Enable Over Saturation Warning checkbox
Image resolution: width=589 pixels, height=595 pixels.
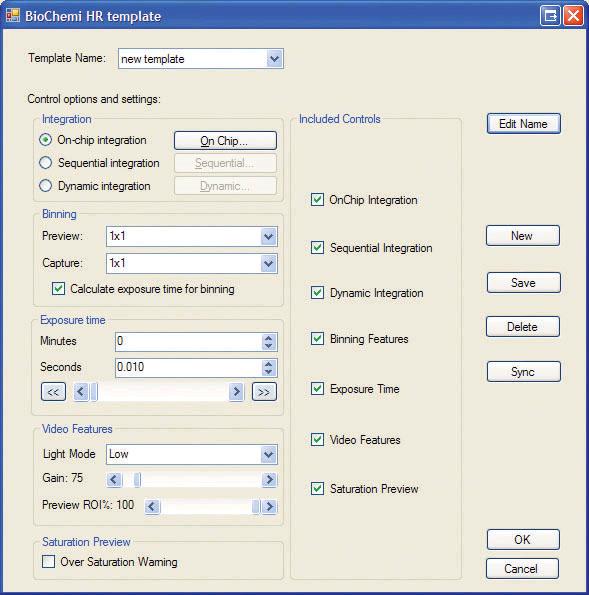point(49,561)
